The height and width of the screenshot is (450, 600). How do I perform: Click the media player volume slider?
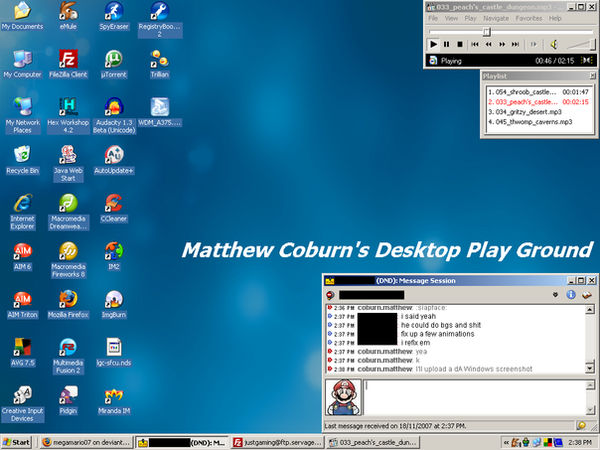(581, 45)
